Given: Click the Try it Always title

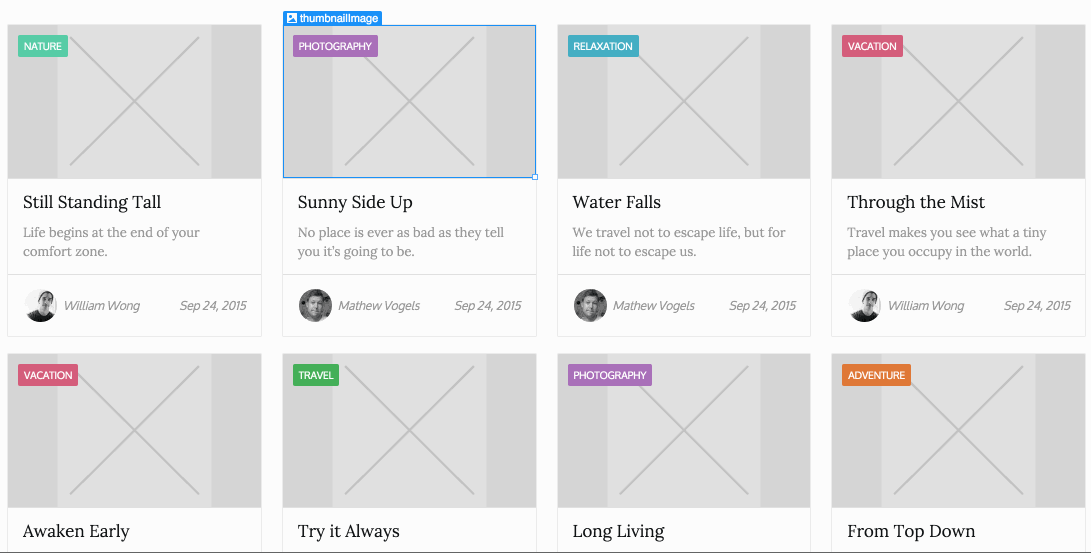Looking at the screenshot, I should pyautogui.click(x=349, y=531).
